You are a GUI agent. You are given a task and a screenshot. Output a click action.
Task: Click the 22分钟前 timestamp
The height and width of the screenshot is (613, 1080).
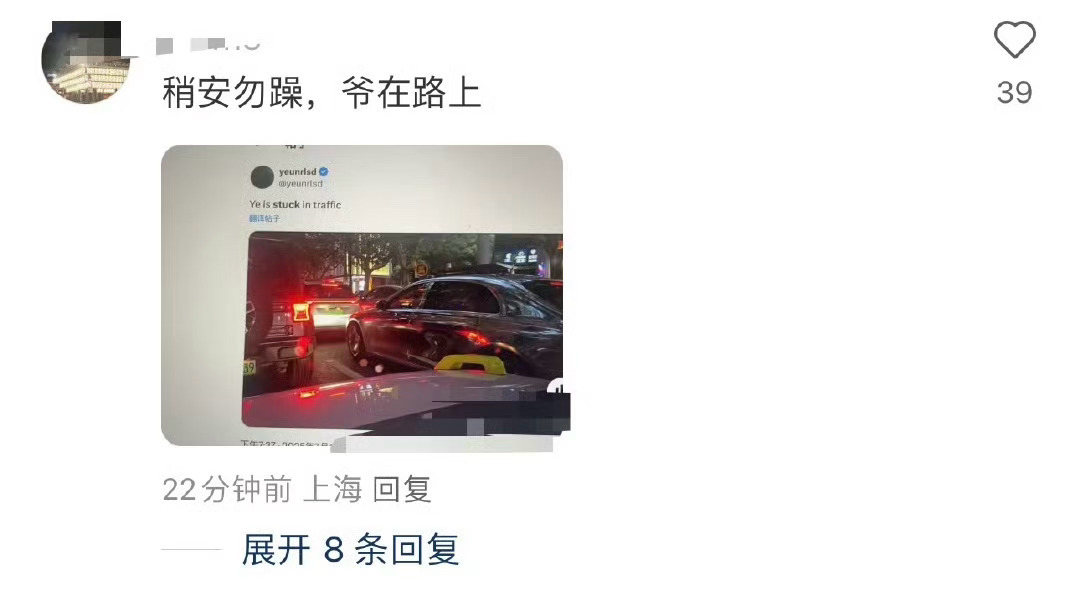click(227, 490)
